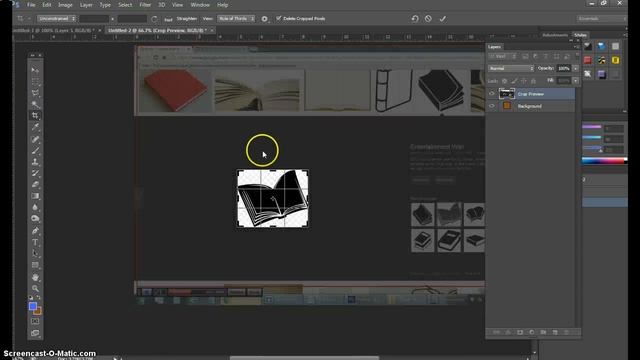Select the Dodge tool
This screenshot has height=360, width=640.
tap(35, 219)
